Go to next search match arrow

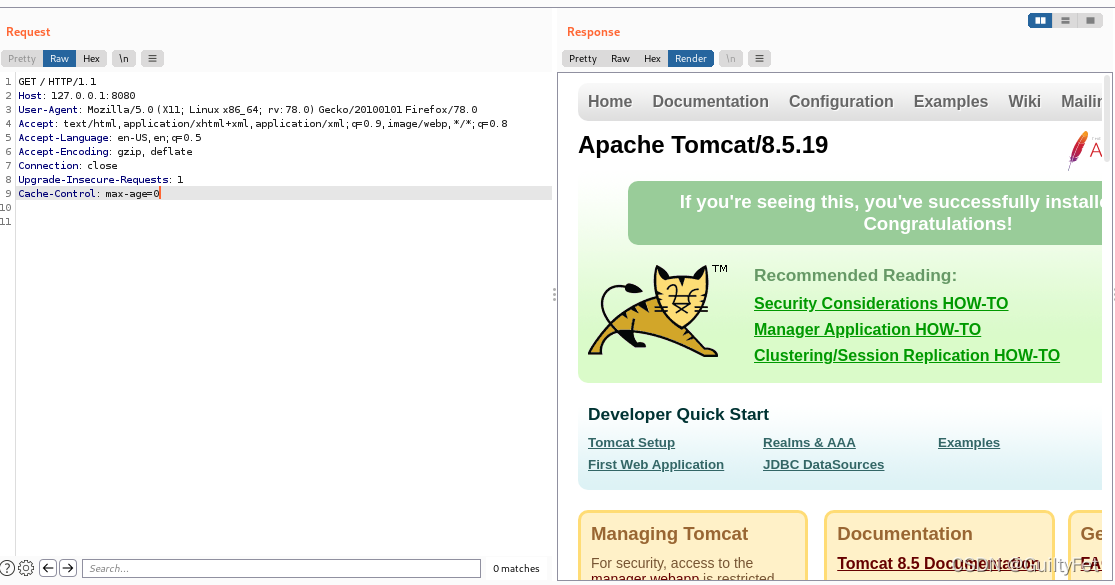[x=68, y=568]
